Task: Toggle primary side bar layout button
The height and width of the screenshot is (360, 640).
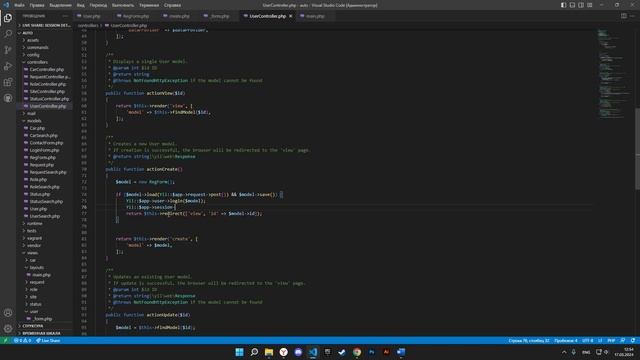Action: [x=563, y=5]
